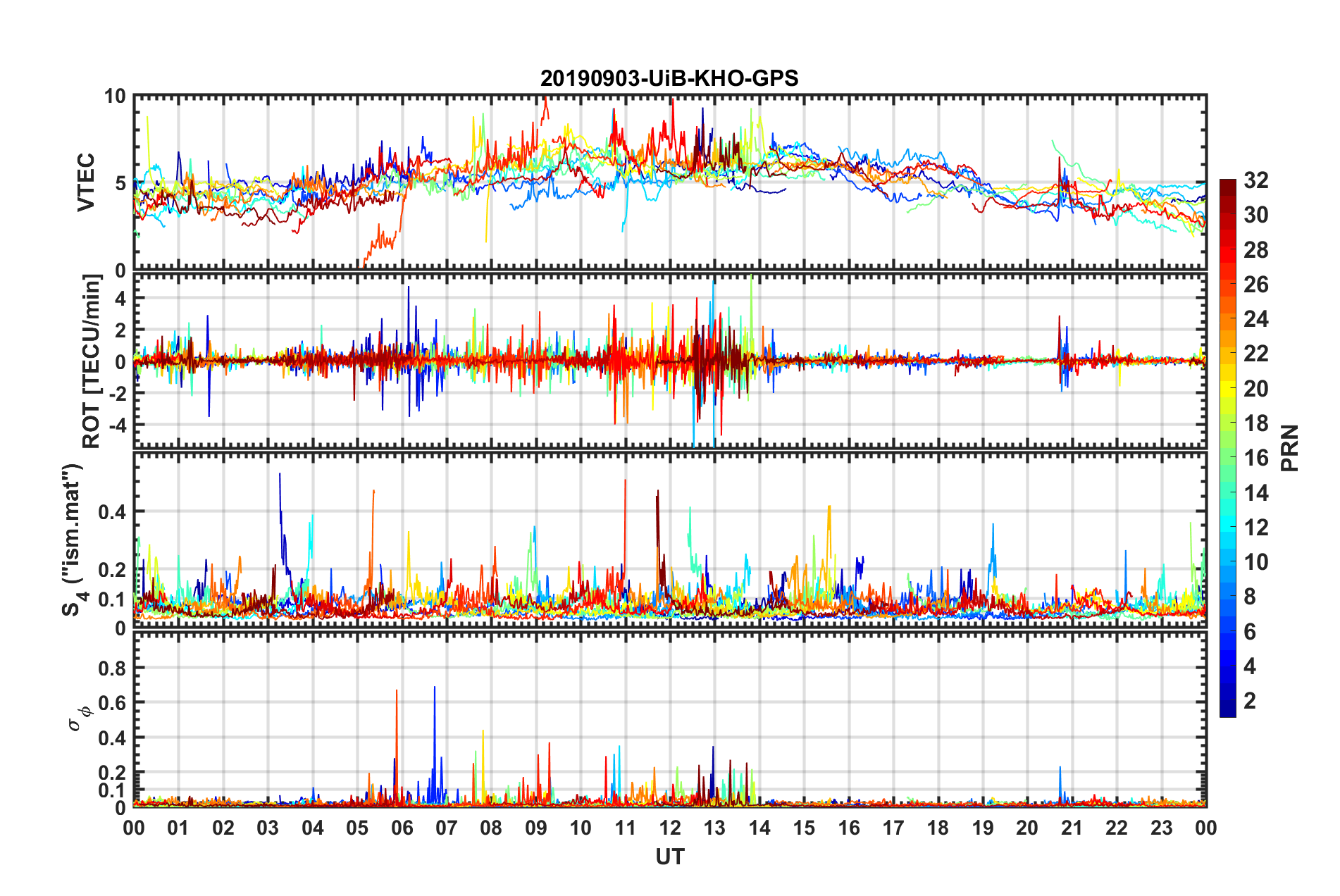Click the PRN colorbar tick label "22"

pyautogui.click(x=1256, y=354)
